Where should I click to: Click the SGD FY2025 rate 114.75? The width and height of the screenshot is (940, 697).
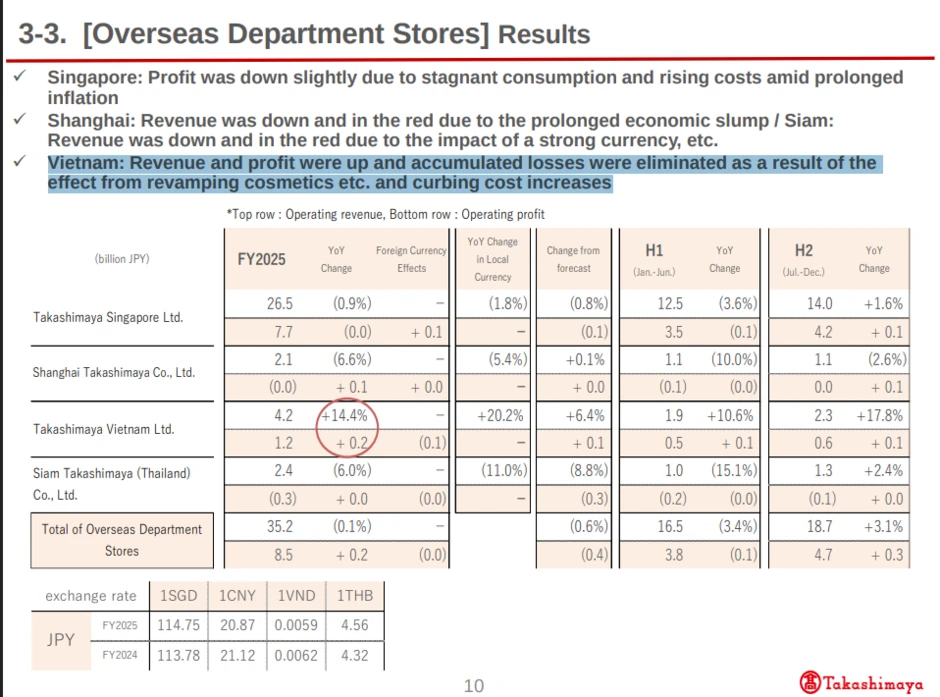pos(179,625)
